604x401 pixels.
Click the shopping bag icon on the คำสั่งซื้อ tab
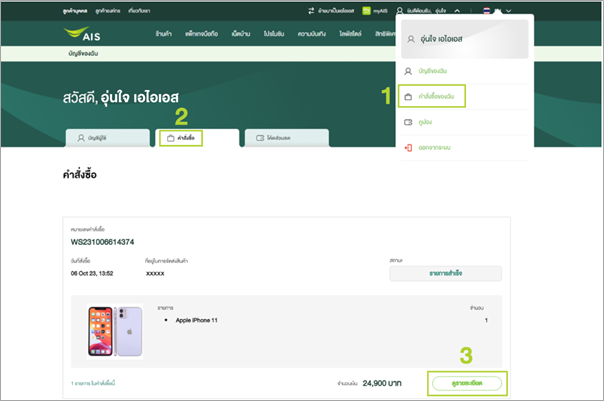coord(171,138)
